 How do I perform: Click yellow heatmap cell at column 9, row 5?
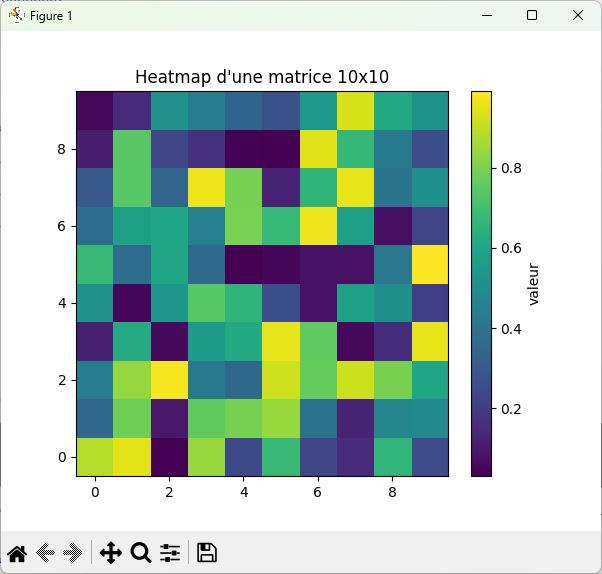[428, 264]
